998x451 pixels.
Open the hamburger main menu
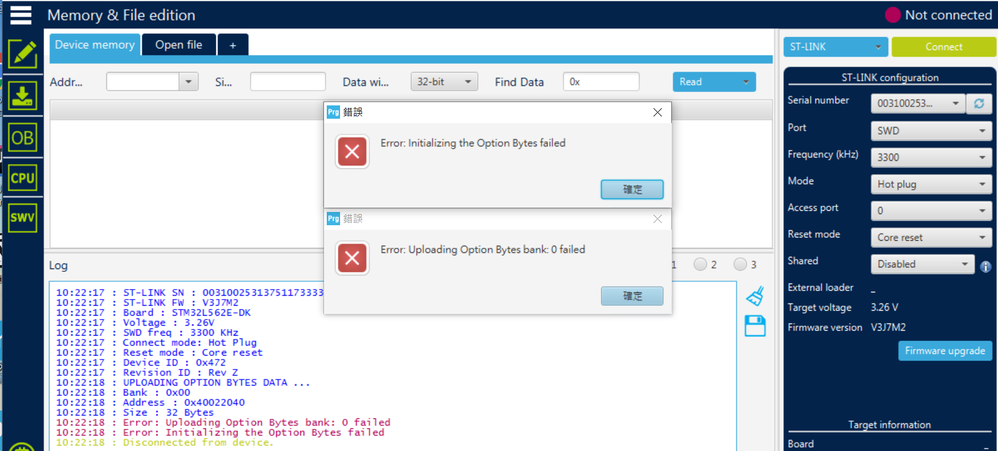pos(20,14)
